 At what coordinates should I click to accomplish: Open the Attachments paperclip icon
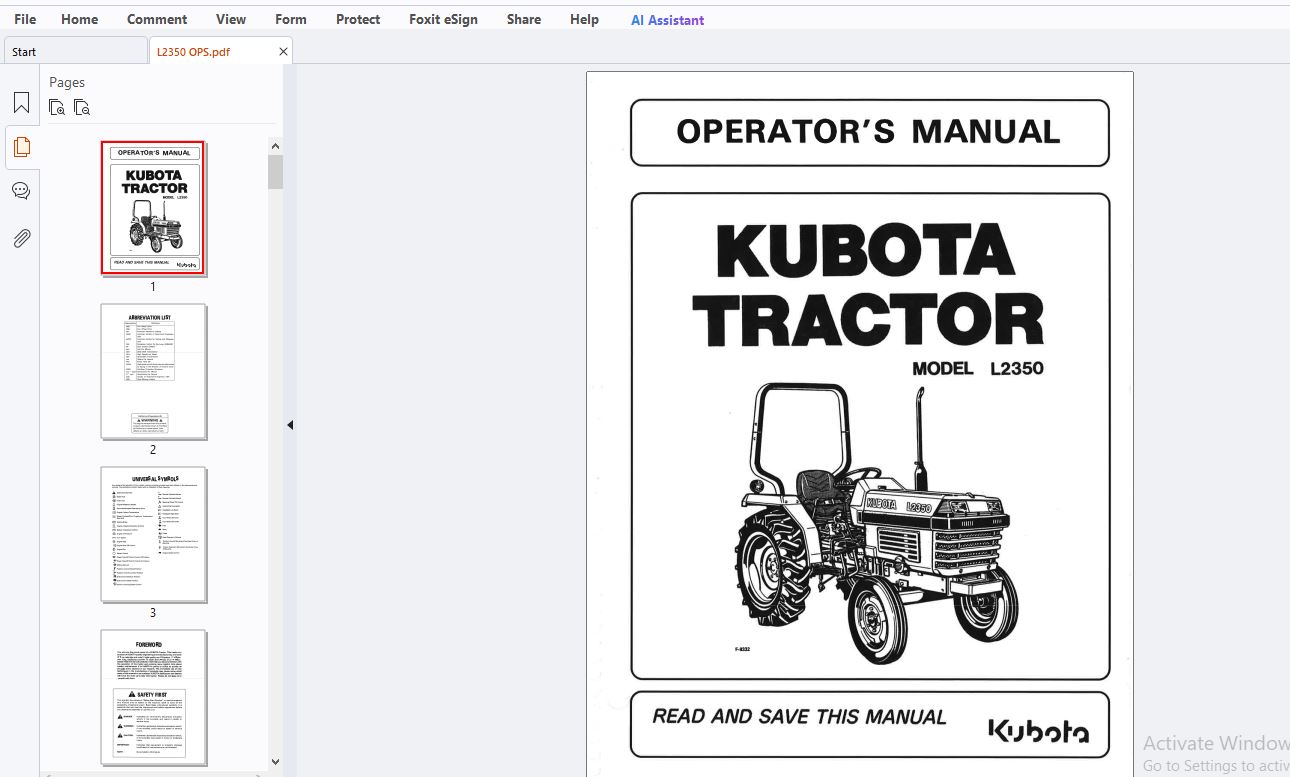pos(21,238)
